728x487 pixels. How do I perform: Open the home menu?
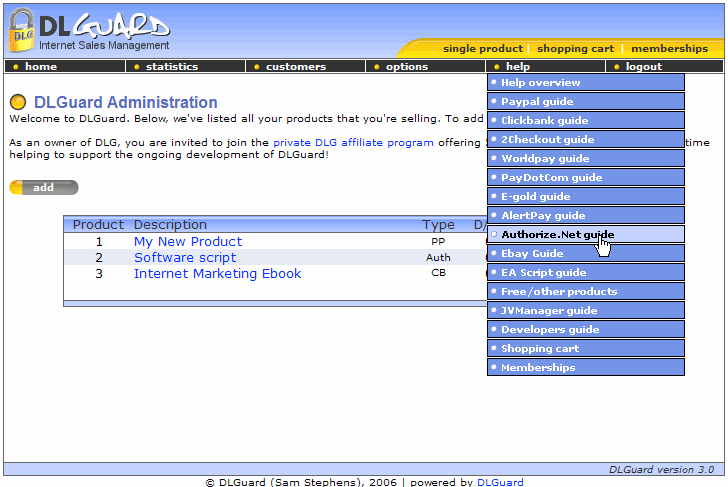tap(65, 66)
